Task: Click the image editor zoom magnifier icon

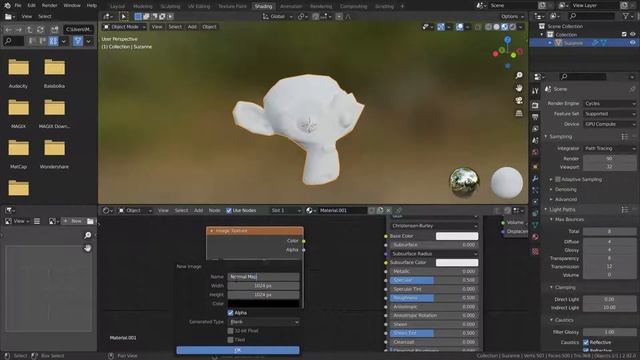Action: click(x=87, y=235)
